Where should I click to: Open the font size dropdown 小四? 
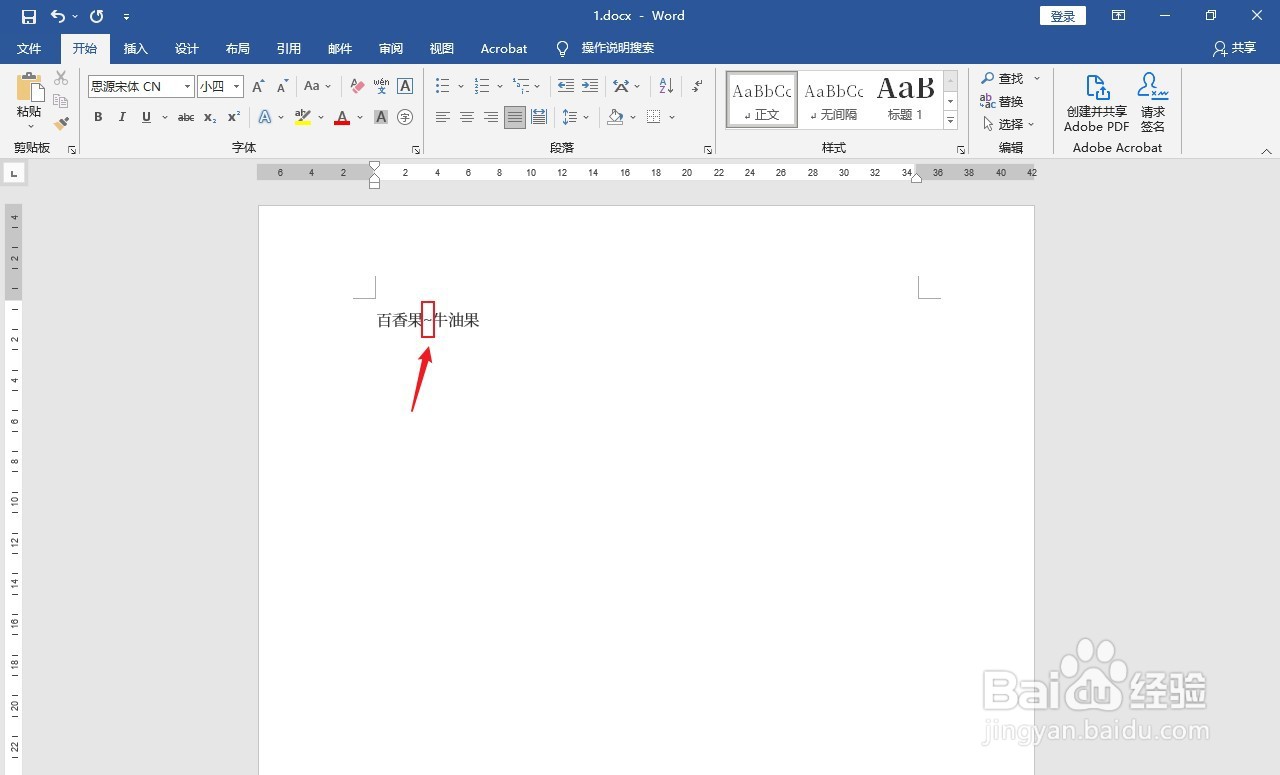click(237, 87)
